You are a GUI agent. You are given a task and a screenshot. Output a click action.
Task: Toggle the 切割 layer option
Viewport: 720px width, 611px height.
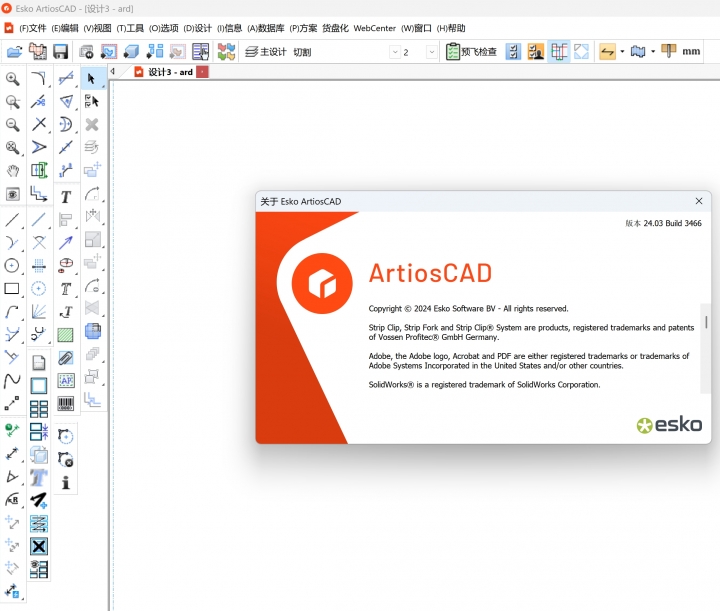[302, 52]
